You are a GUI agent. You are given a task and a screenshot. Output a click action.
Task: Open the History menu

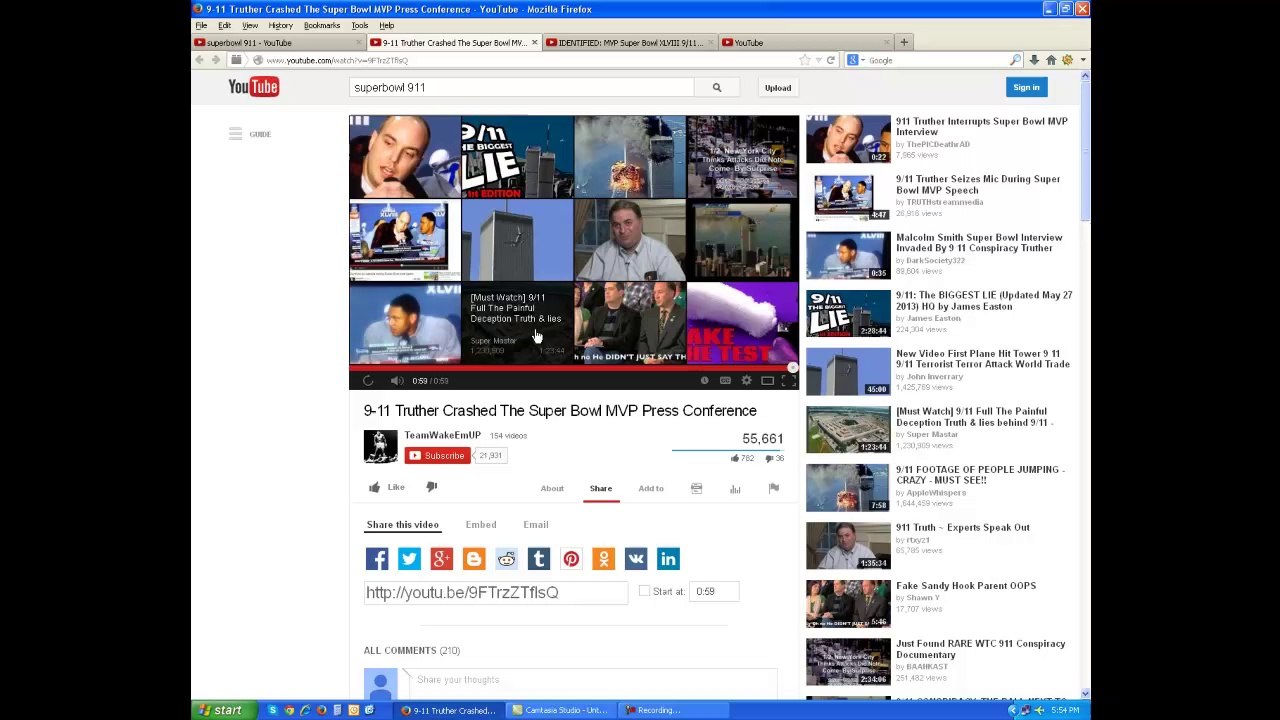point(280,25)
